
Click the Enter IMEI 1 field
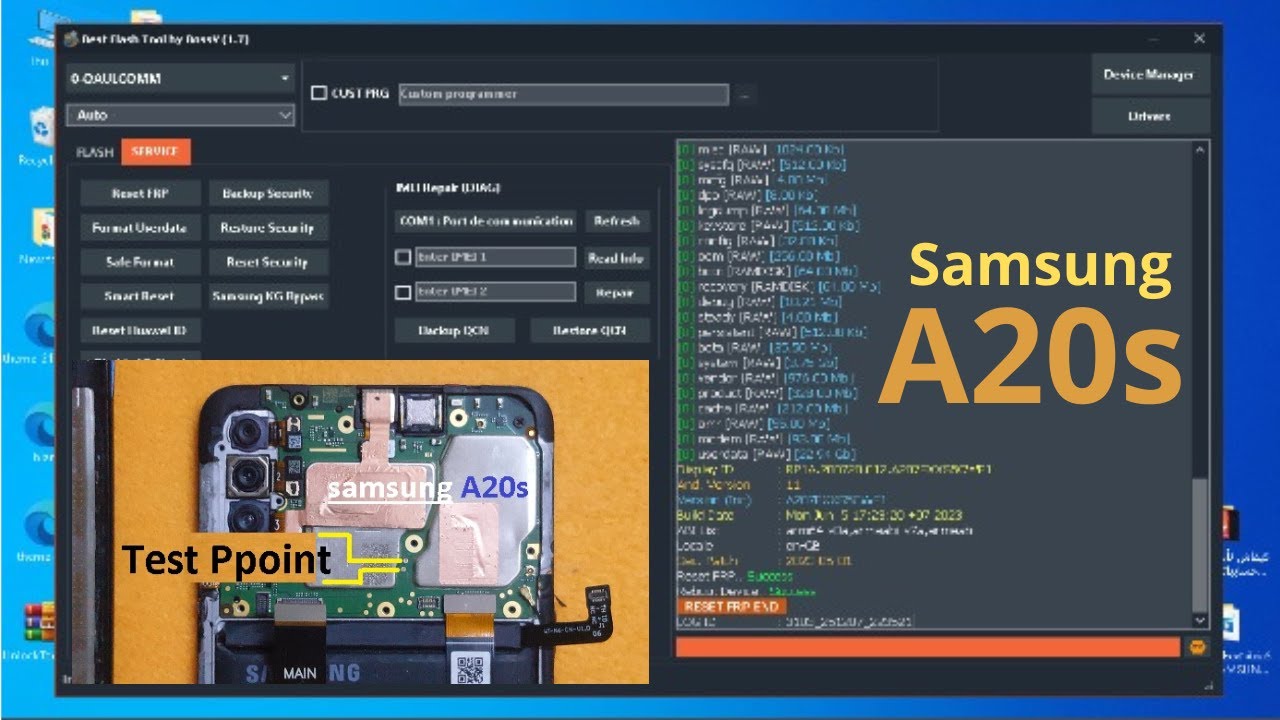point(495,257)
